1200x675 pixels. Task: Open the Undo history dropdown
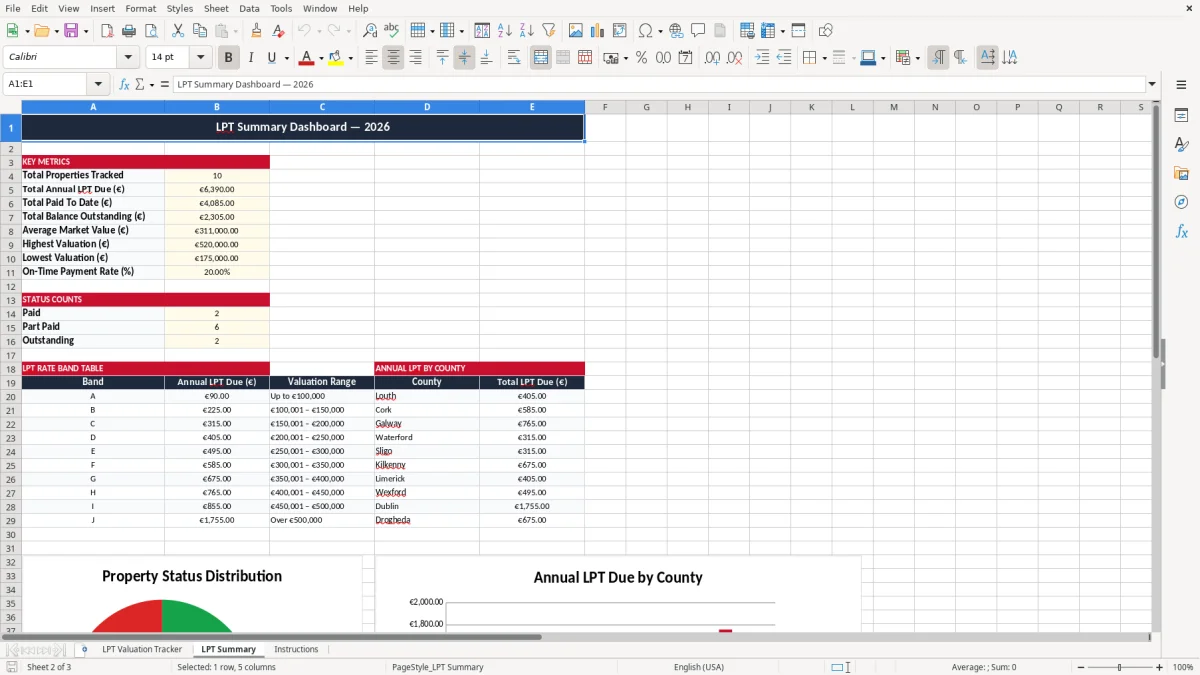[318, 31]
